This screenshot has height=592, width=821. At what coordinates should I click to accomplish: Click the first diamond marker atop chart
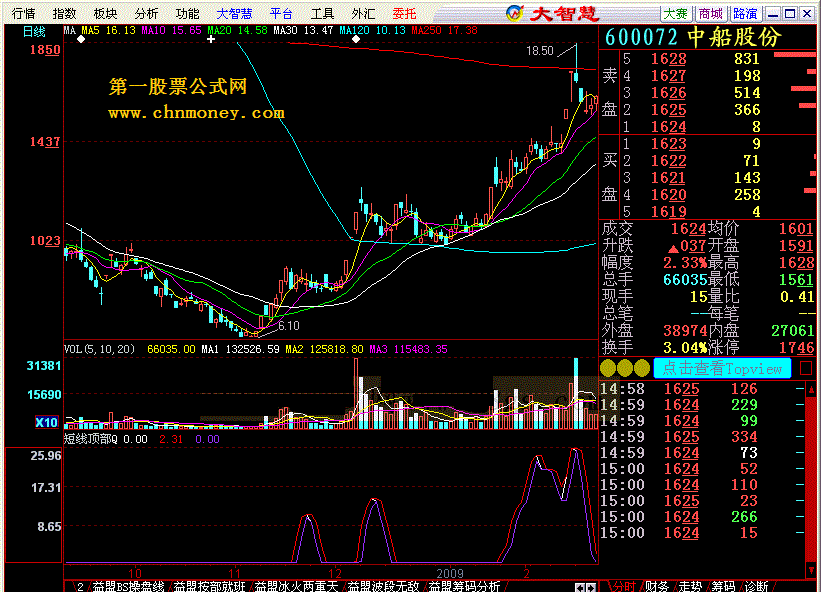[81, 39]
